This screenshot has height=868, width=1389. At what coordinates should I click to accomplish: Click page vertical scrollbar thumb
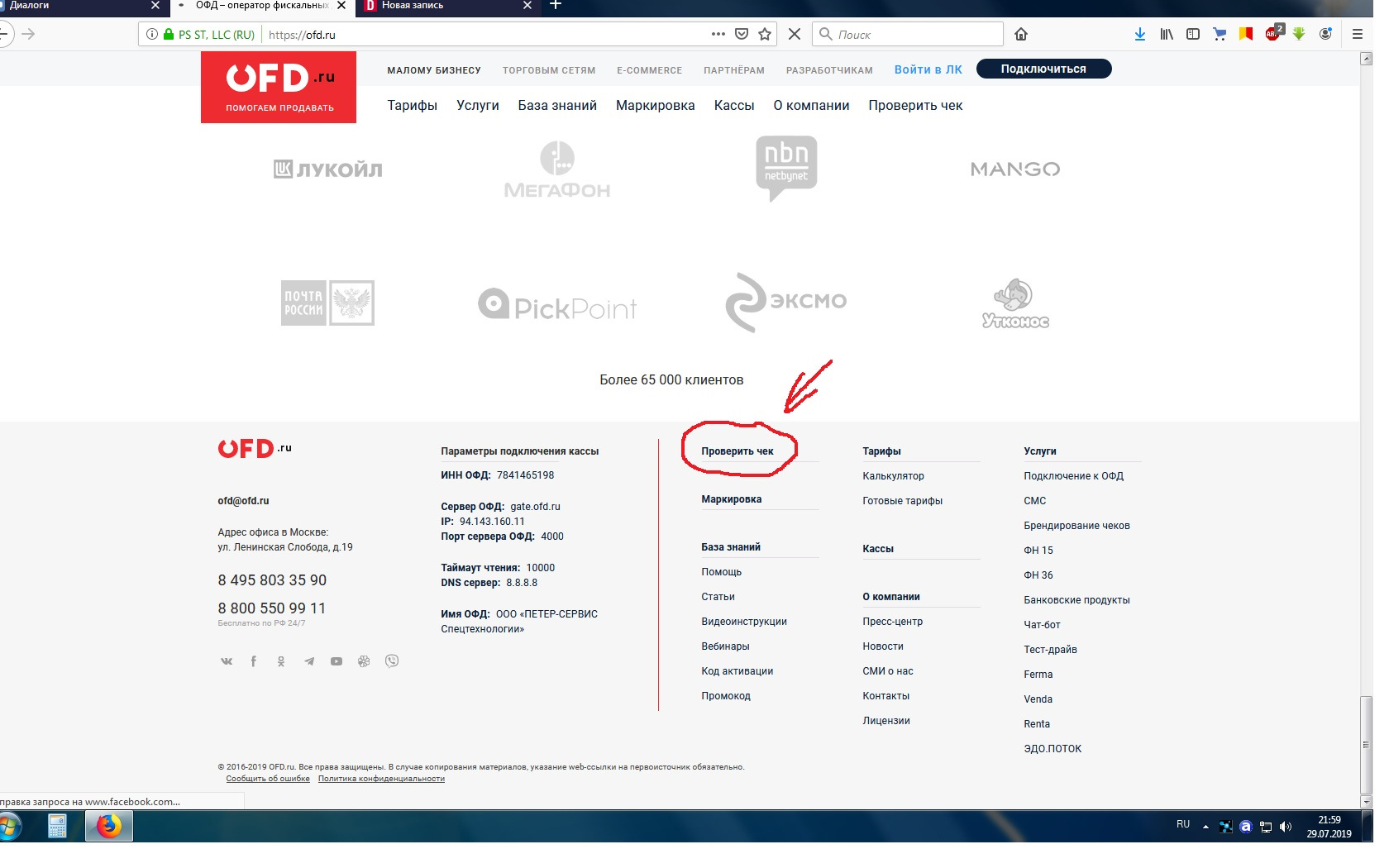coord(1366,744)
